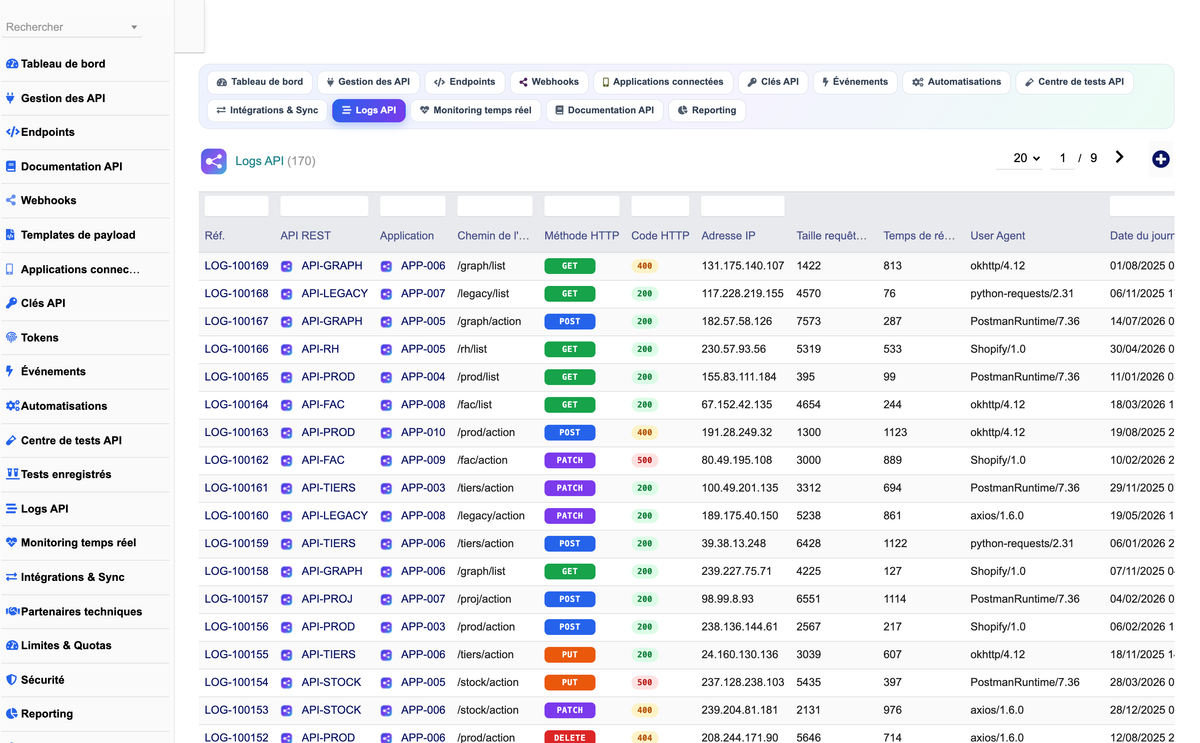
Task: Click the page number field showing 1
Action: coord(1063,158)
